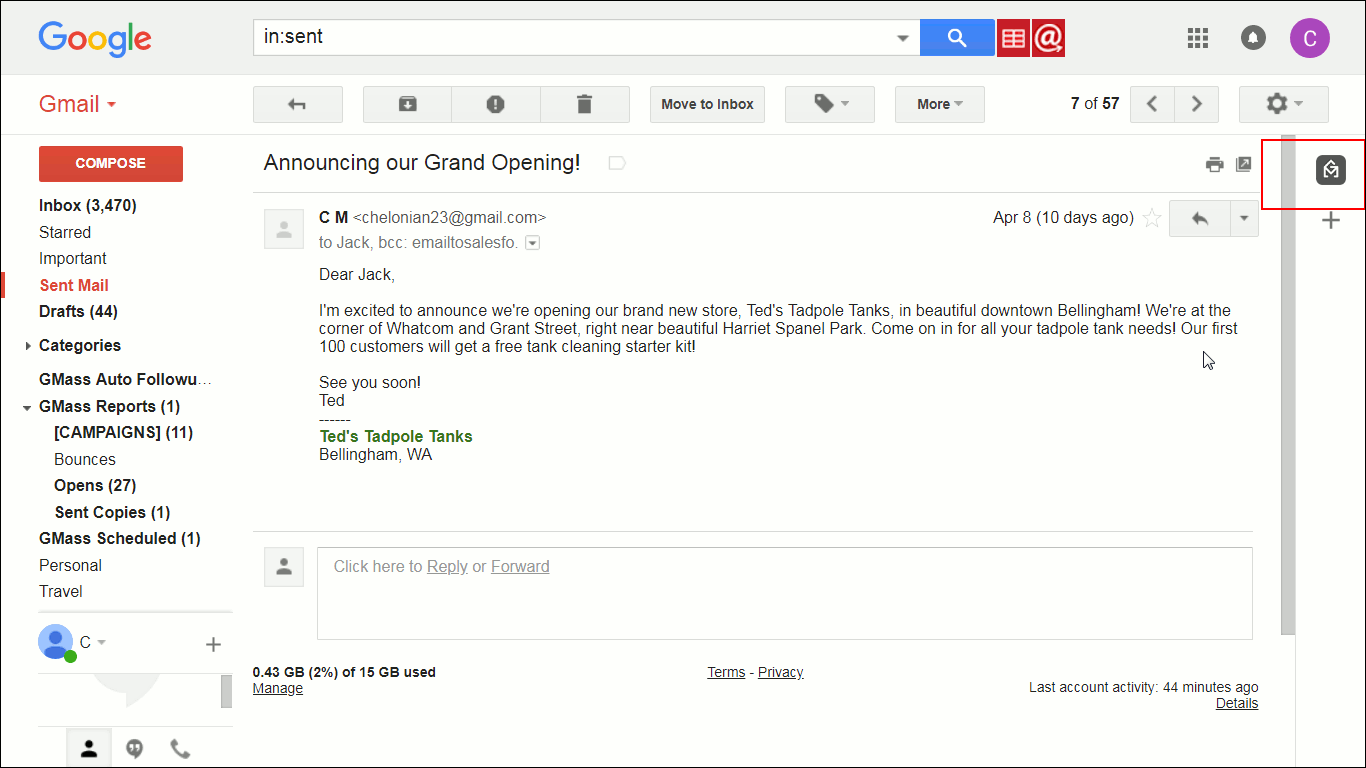This screenshot has height=768, width=1366.
Task: Open the add-on icon in side panel
Action: pos(1330,170)
